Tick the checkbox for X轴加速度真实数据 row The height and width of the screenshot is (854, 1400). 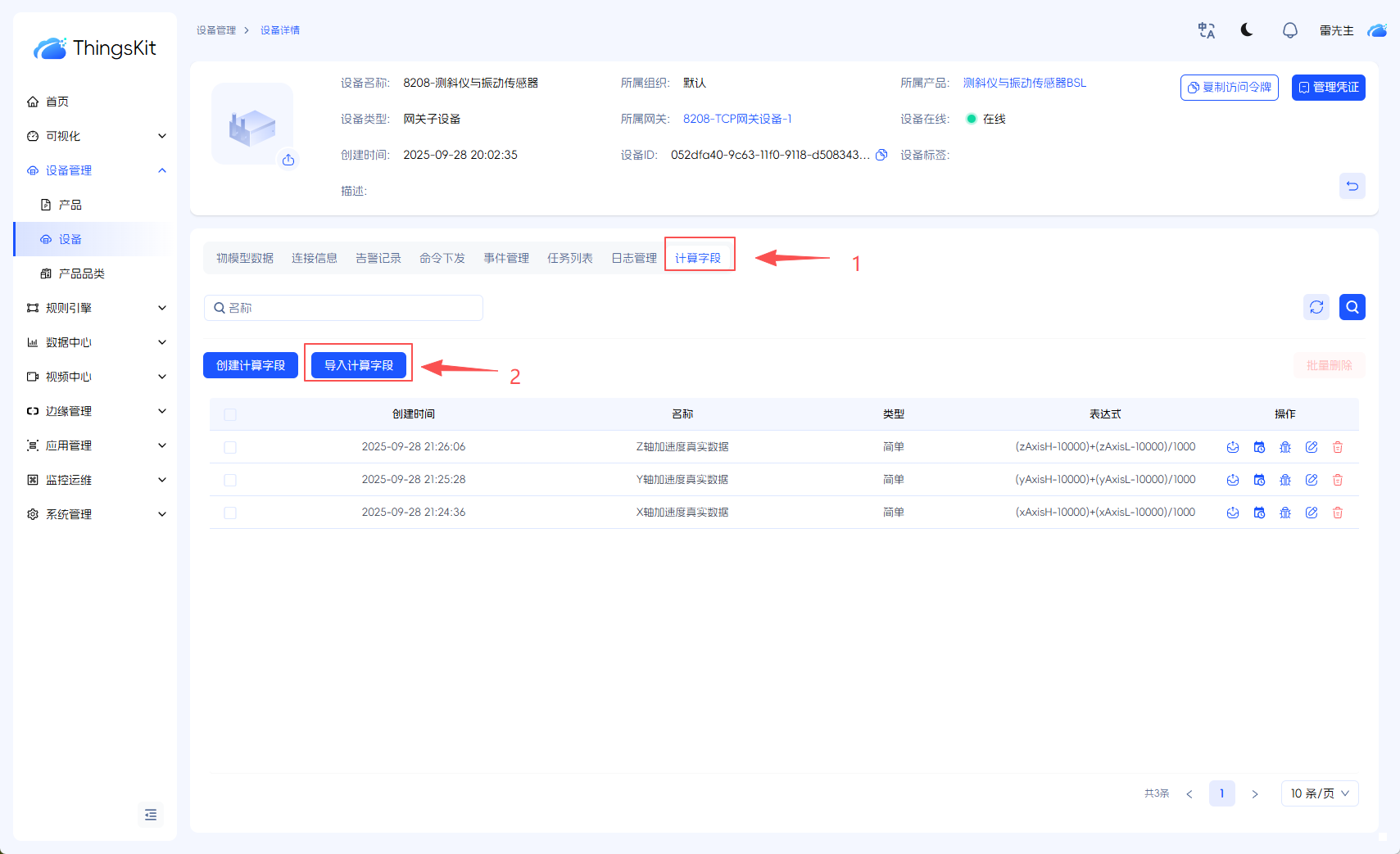(x=230, y=513)
